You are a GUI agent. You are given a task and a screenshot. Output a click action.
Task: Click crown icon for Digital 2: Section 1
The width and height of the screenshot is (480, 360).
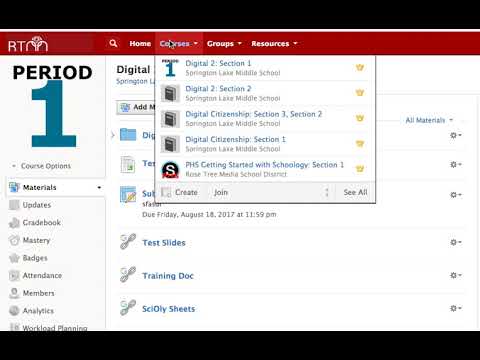coord(360,67)
